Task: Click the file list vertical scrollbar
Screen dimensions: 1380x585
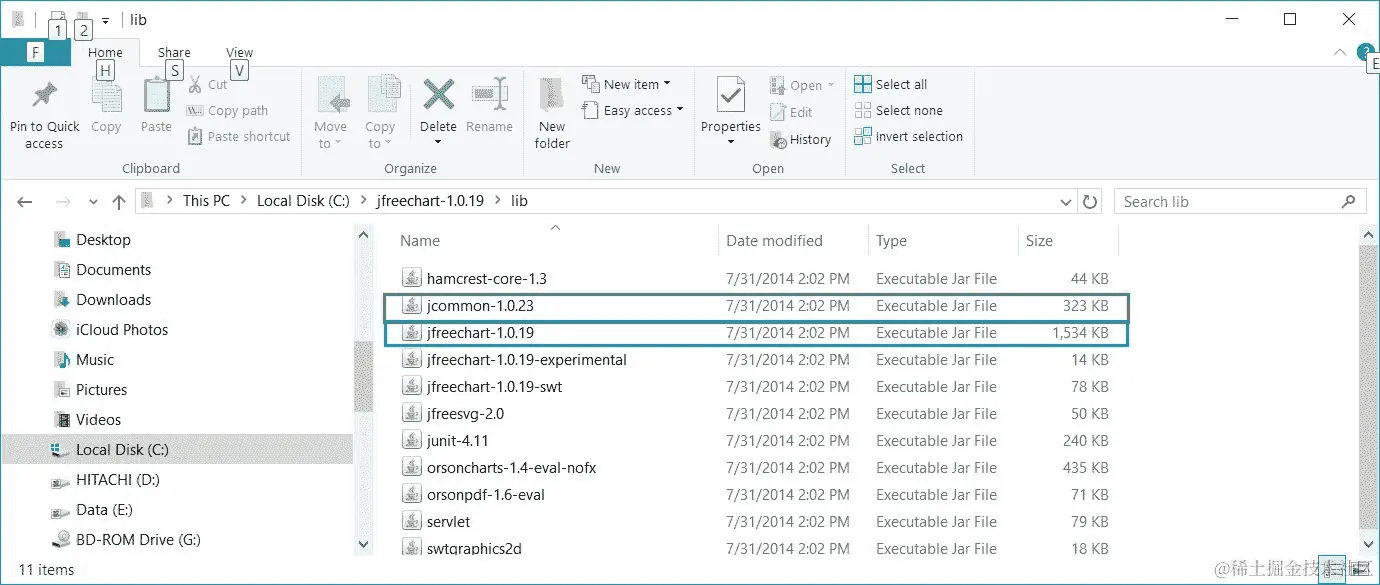Action: pyautogui.click(x=1368, y=385)
